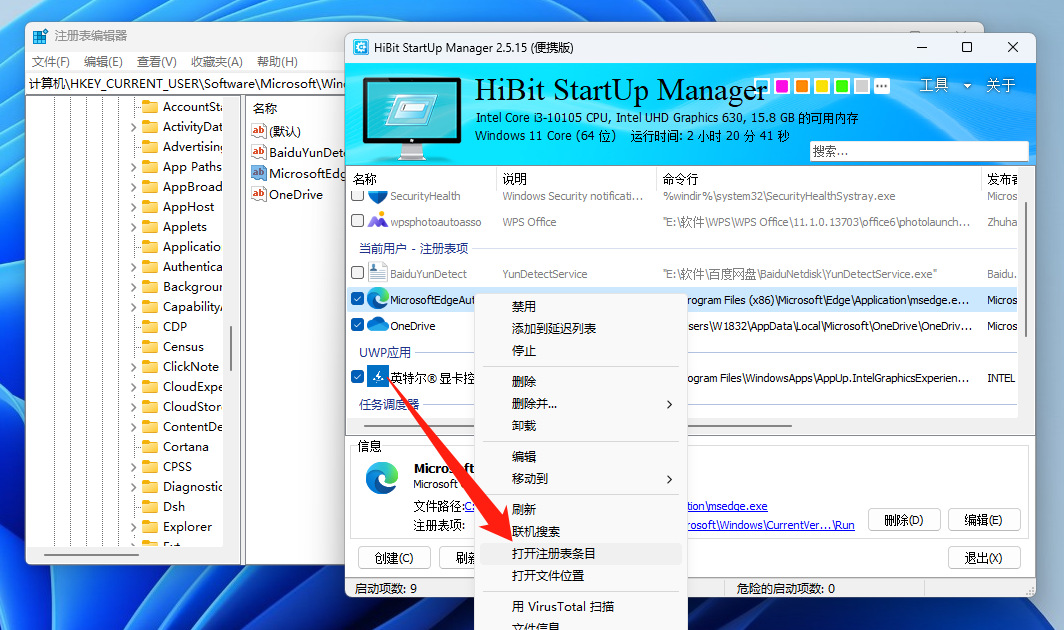
Task: Click the SecurityHealth shield icon
Action: coord(377,196)
